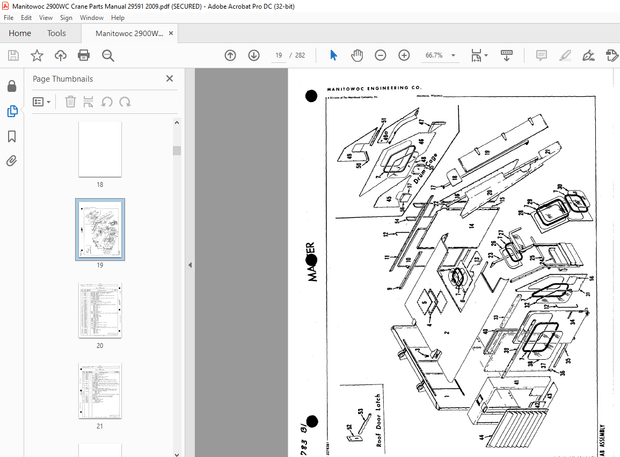Collapse the navigation pane with arrow
The width and height of the screenshot is (620, 457).
(190, 265)
